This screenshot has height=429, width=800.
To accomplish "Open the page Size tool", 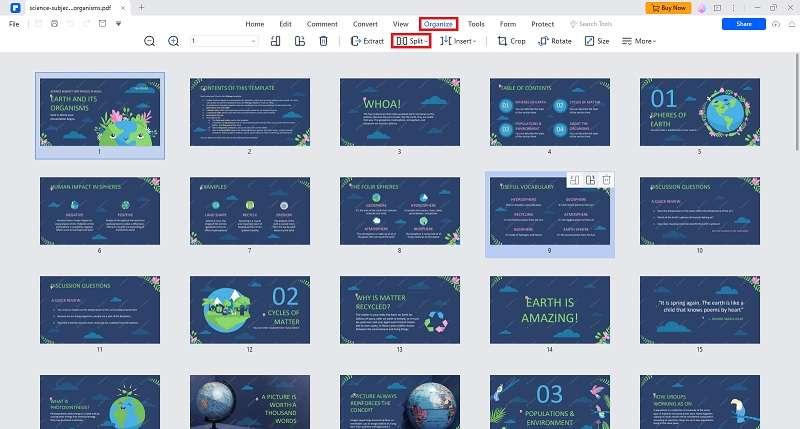I will coord(597,41).
